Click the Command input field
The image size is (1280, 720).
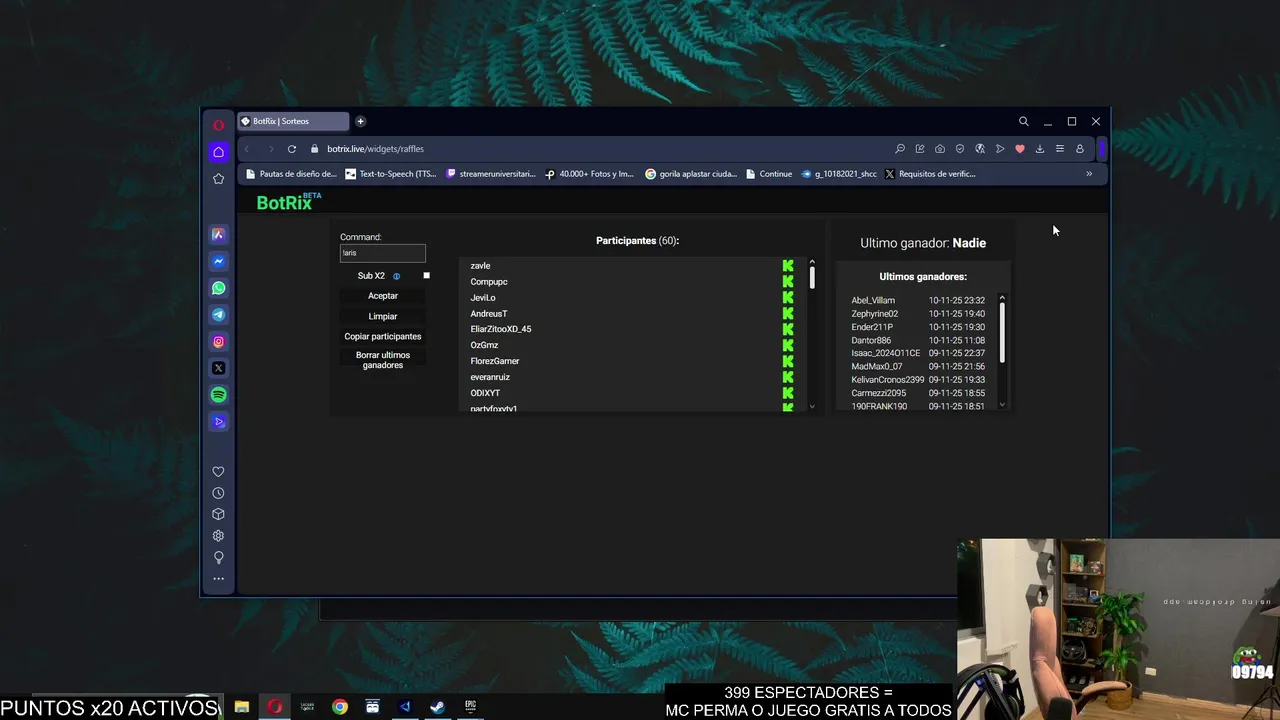click(x=383, y=253)
